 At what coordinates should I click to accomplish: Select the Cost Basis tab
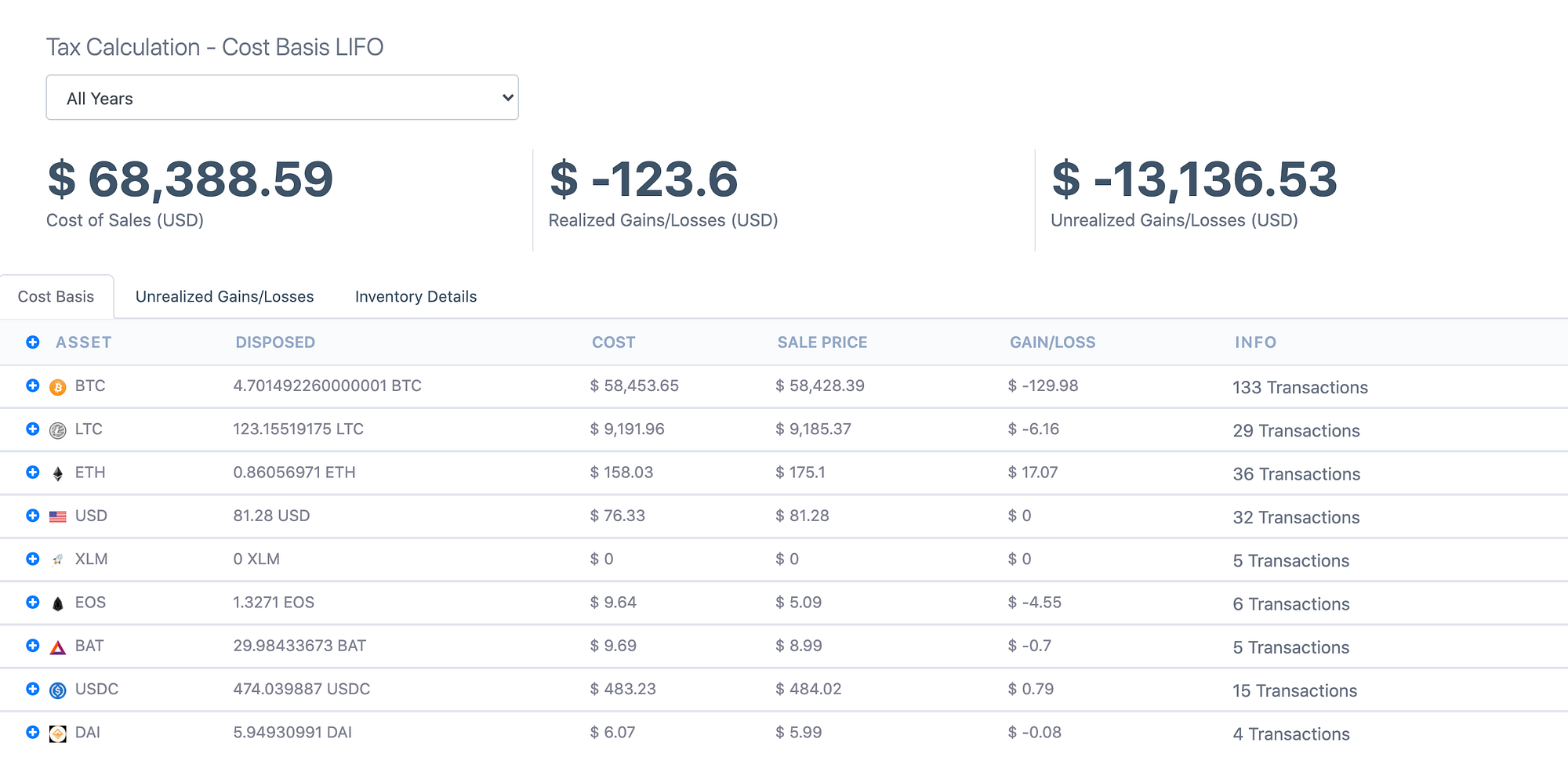pyautogui.click(x=56, y=296)
